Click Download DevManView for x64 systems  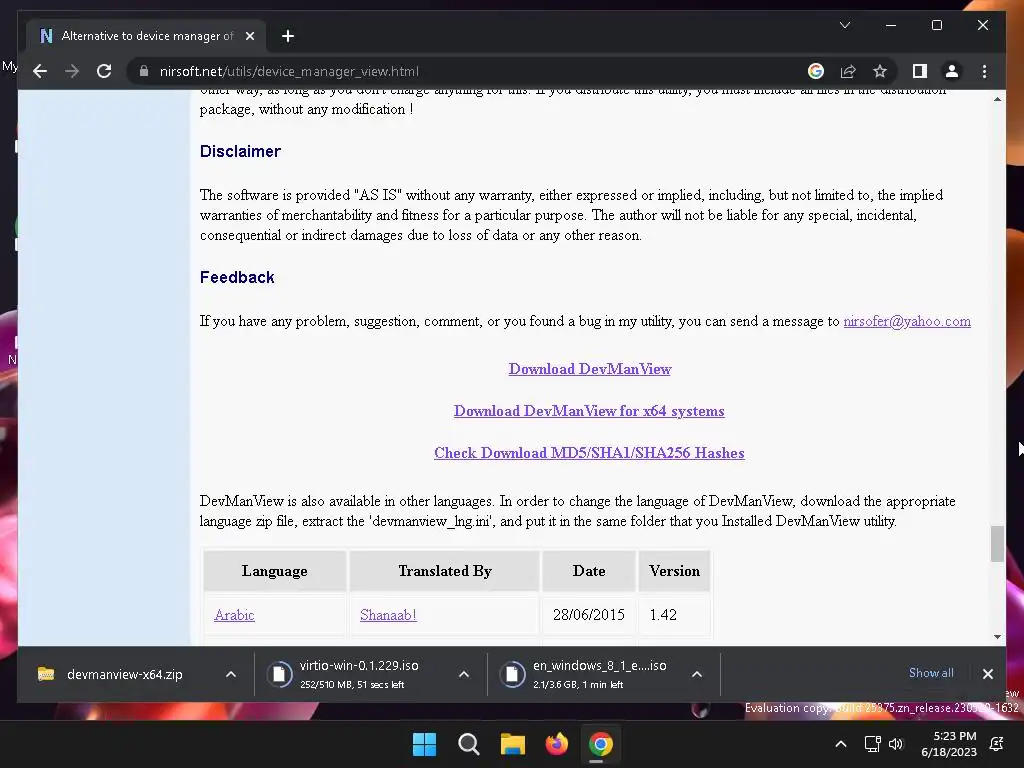pos(589,411)
